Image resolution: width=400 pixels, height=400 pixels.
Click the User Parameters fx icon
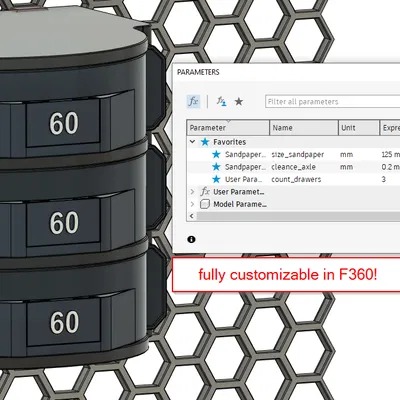point(205,192)
